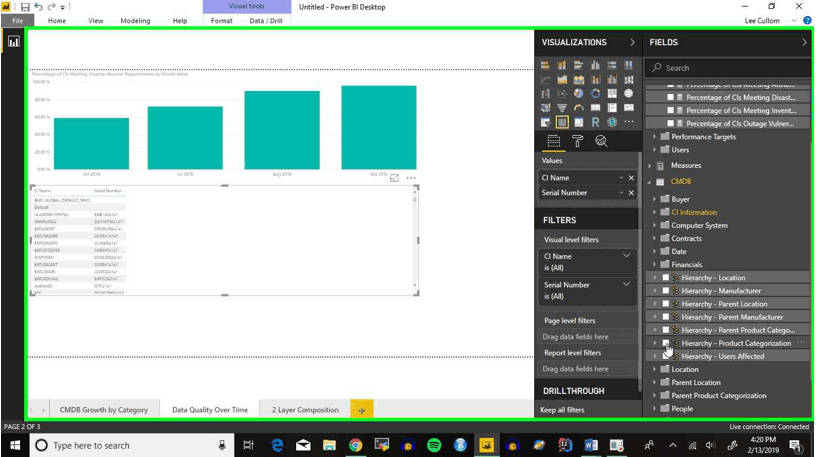Image resolution: width=817 pixels, height=457 pixels.
Task: Open the Data / Drill tab
Action: (266, 21)
